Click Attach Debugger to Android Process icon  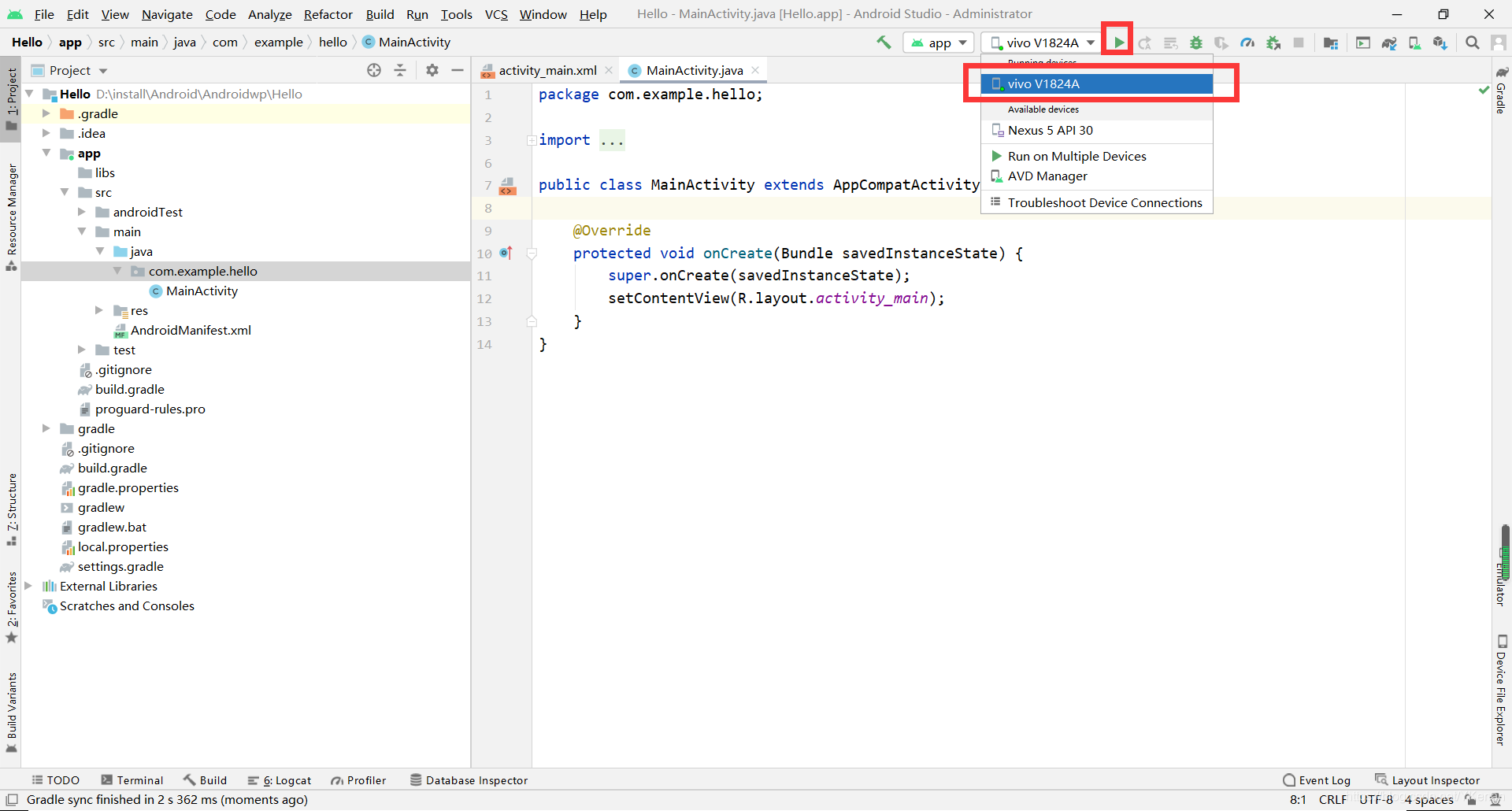1273,43
